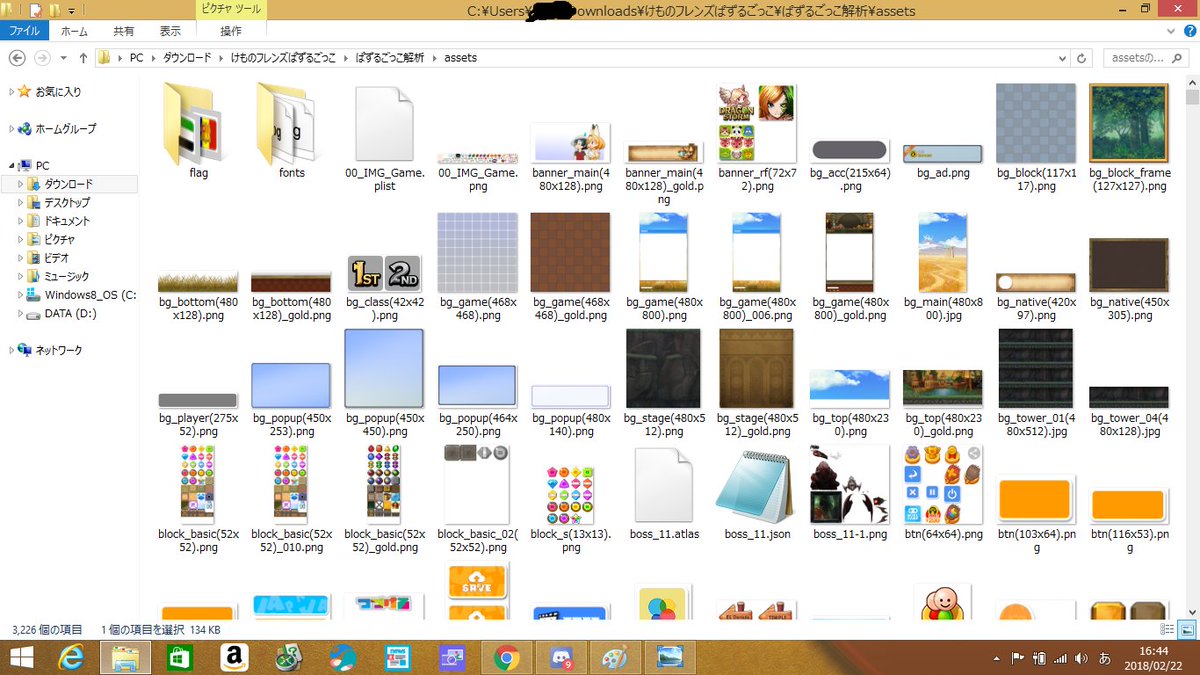Viewport: 1200px width, 675px height.
Task: Select bg_native(450x305).png thumbnail
Action: click(x=1129, y=265)
